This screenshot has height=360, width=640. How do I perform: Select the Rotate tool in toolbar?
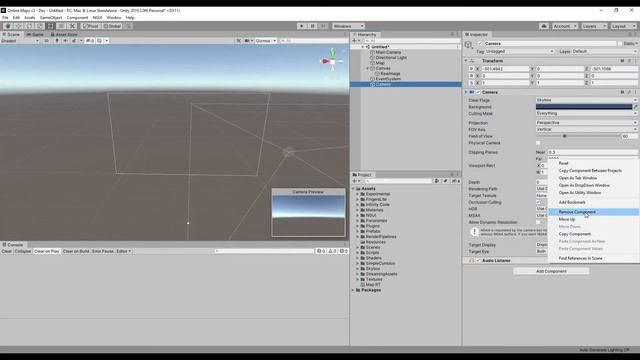click(29, 26)
